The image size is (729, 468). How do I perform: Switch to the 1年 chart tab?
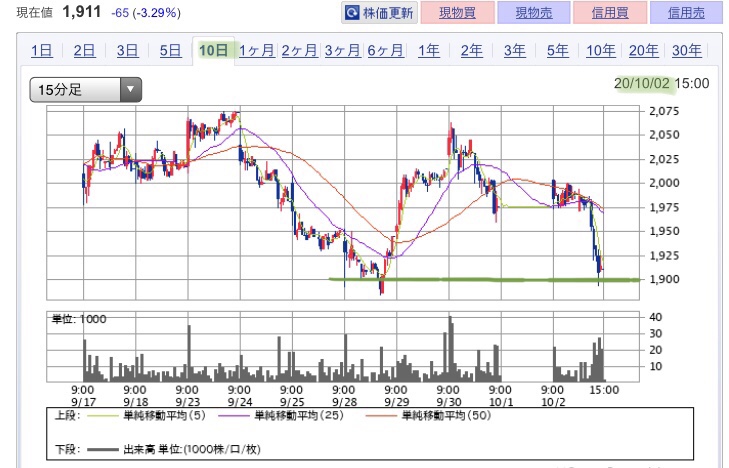pos(429,50)
